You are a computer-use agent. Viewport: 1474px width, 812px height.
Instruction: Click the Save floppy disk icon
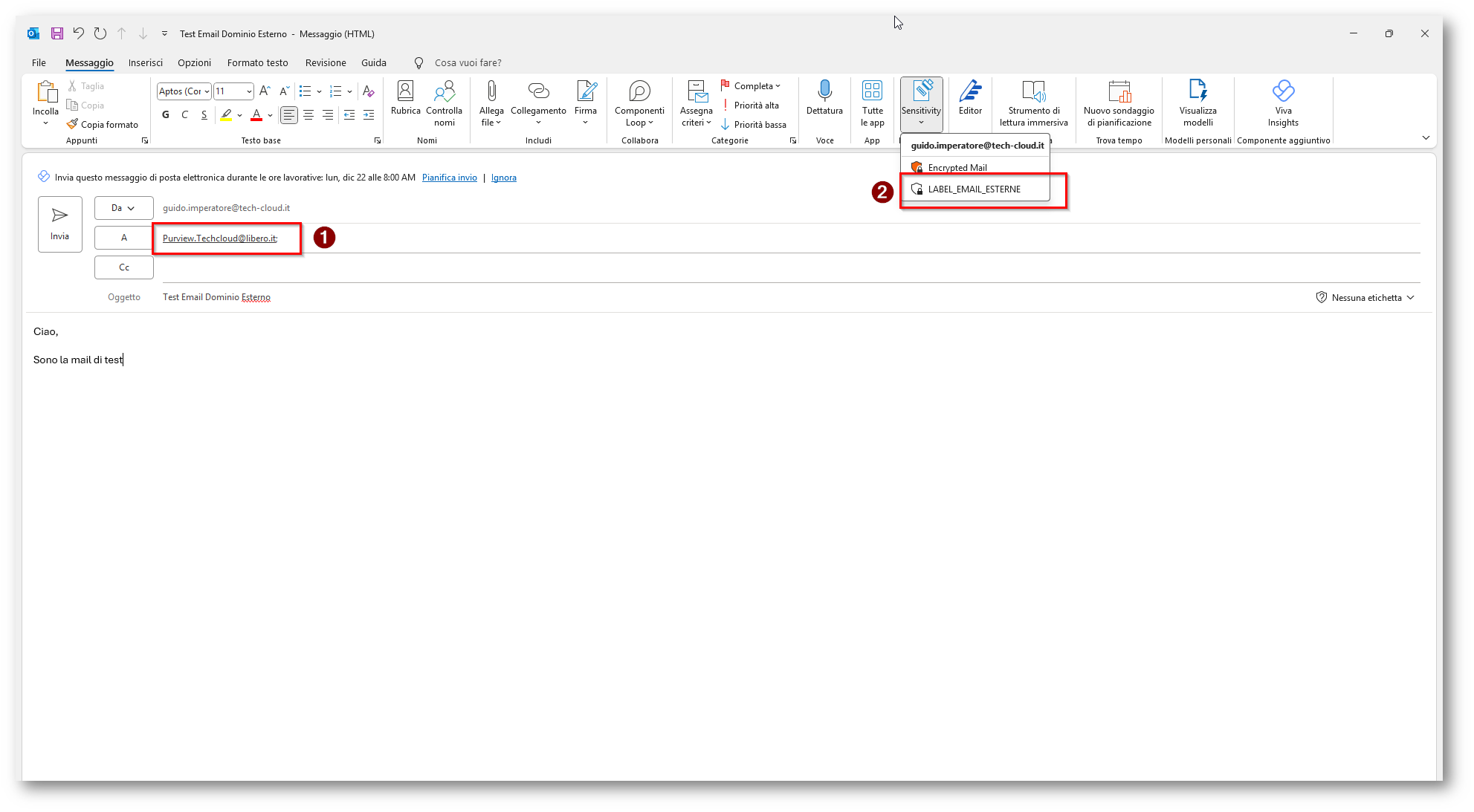point(56,33)
